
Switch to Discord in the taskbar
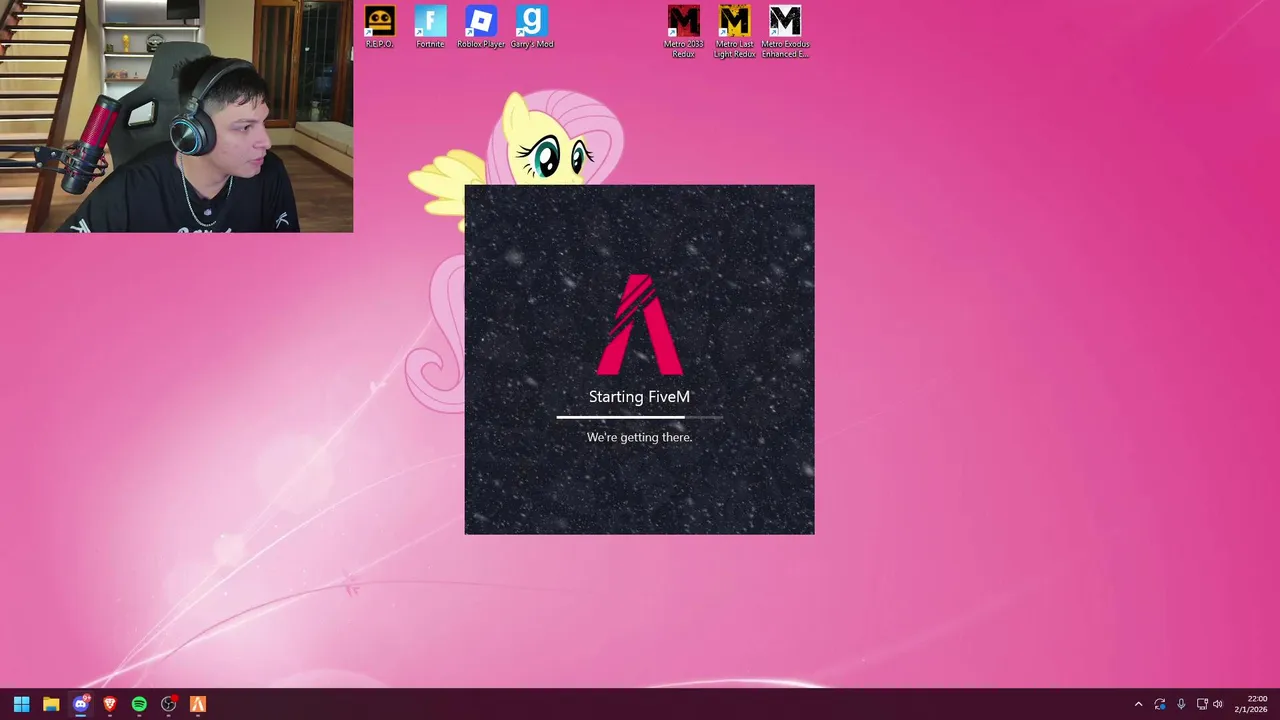pos(81,704)
